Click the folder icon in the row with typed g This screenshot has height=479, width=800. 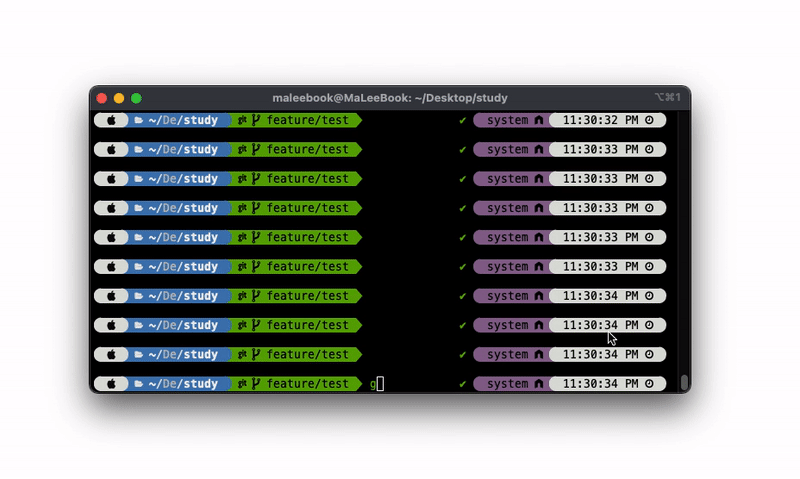(138, 384)
